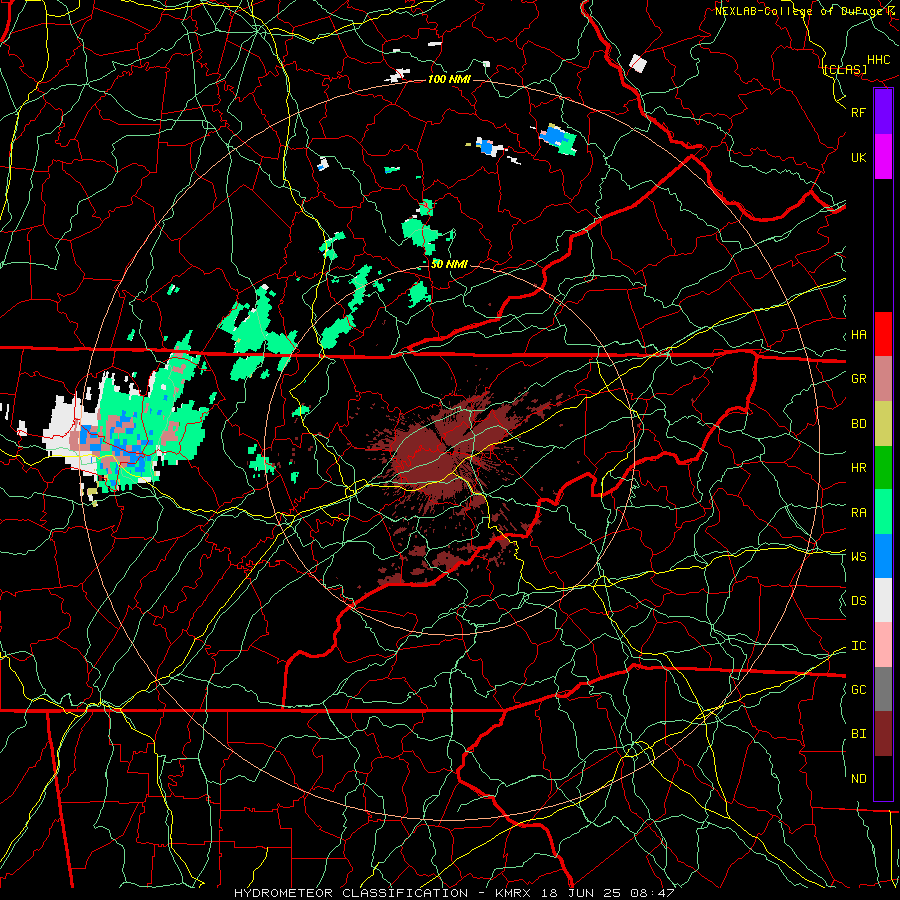Click the GC legend label
The width and height of the screenshot is (900, 900).
[x=858, y=689]
